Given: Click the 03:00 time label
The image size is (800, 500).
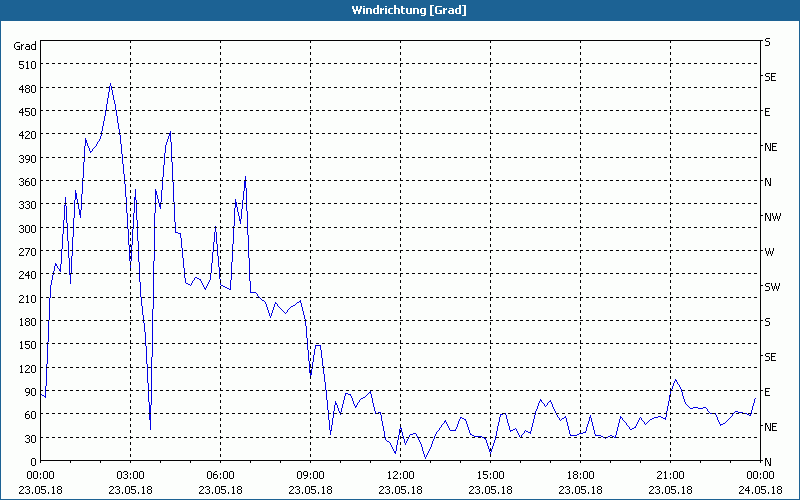Looking at the screenshot, I should tap(130, 476).
